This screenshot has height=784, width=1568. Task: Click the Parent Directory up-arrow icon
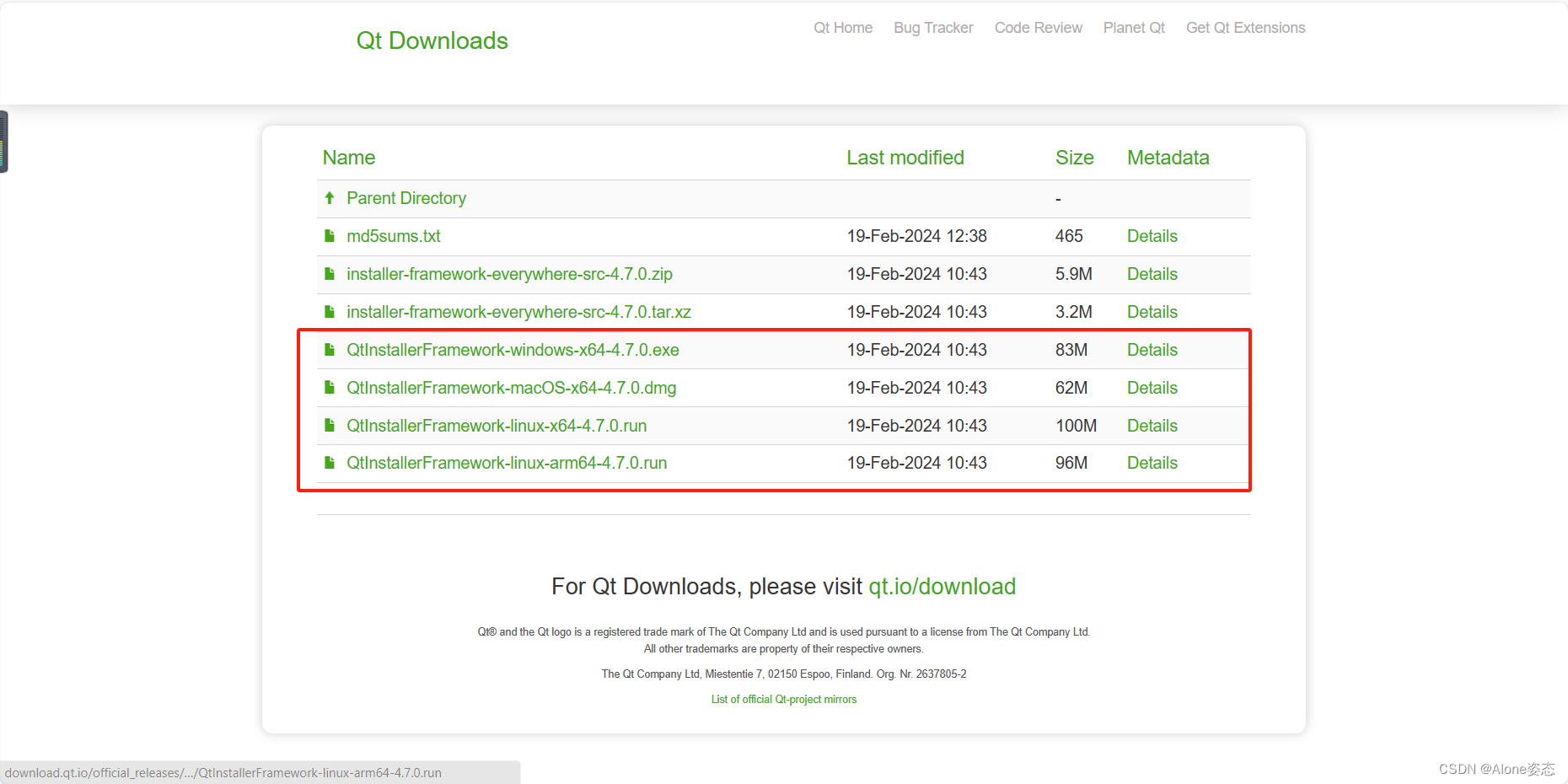point(330,198)
